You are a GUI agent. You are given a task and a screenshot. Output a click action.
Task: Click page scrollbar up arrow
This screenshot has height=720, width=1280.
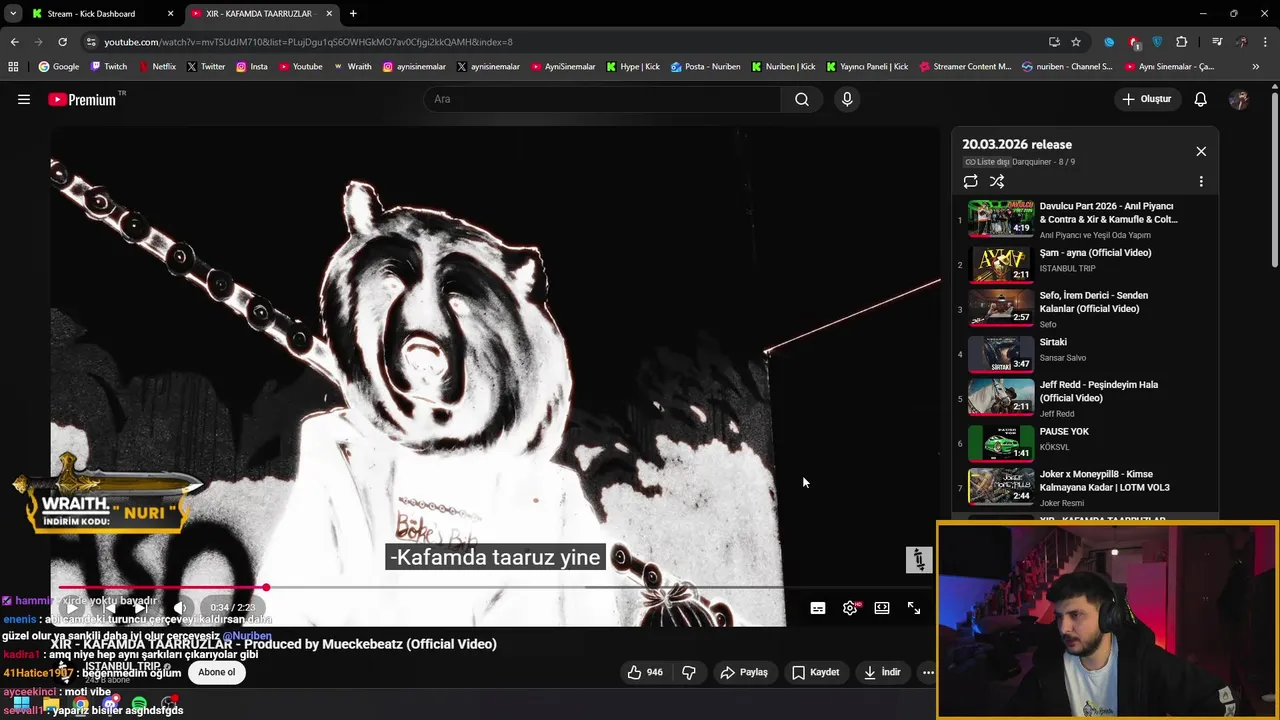(1274, 86)
